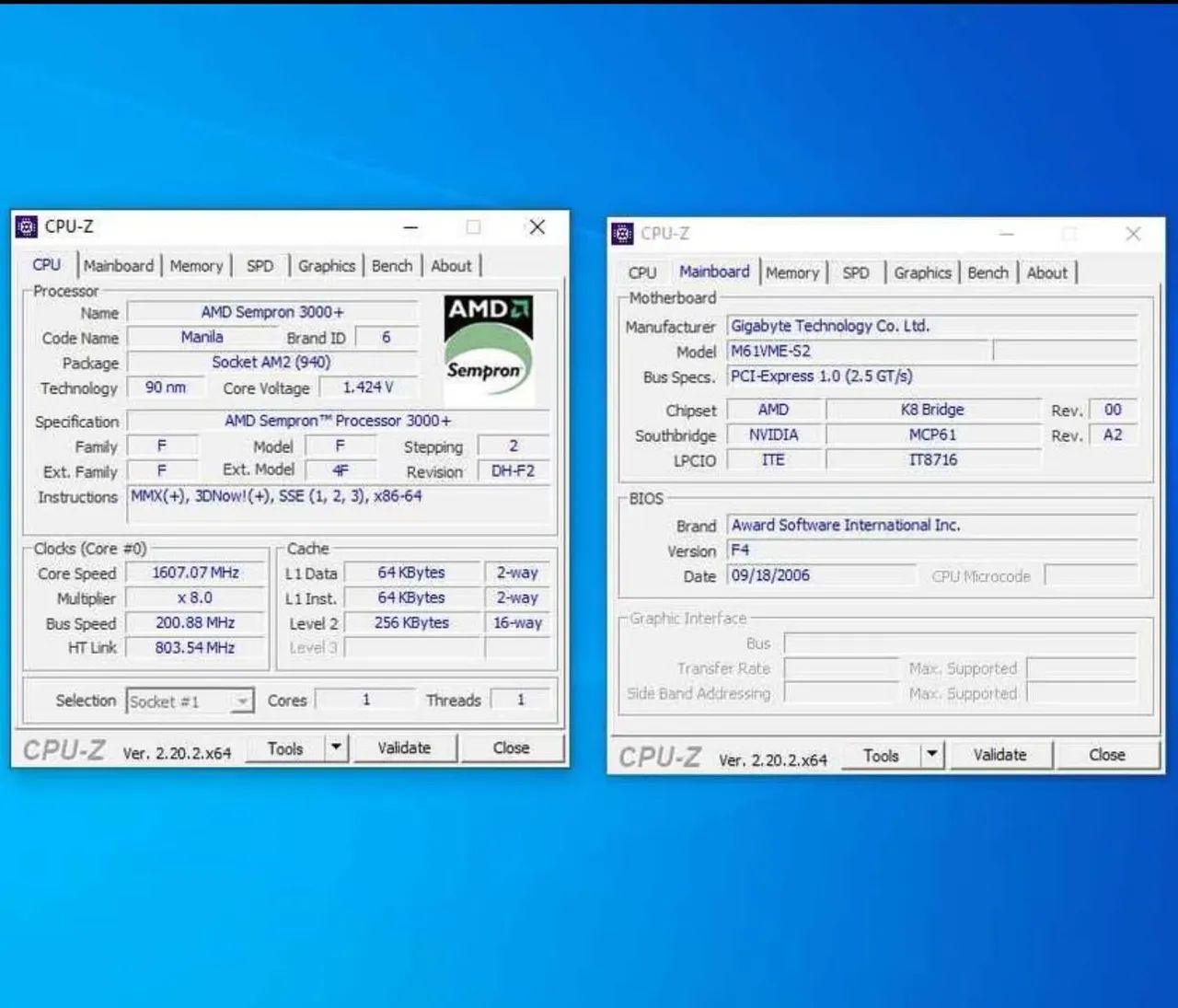The image size is (1178, 1008).
Task: Expand the Socket #1 selection combo box
Action: pyautogui.click(x=190, y=701)
